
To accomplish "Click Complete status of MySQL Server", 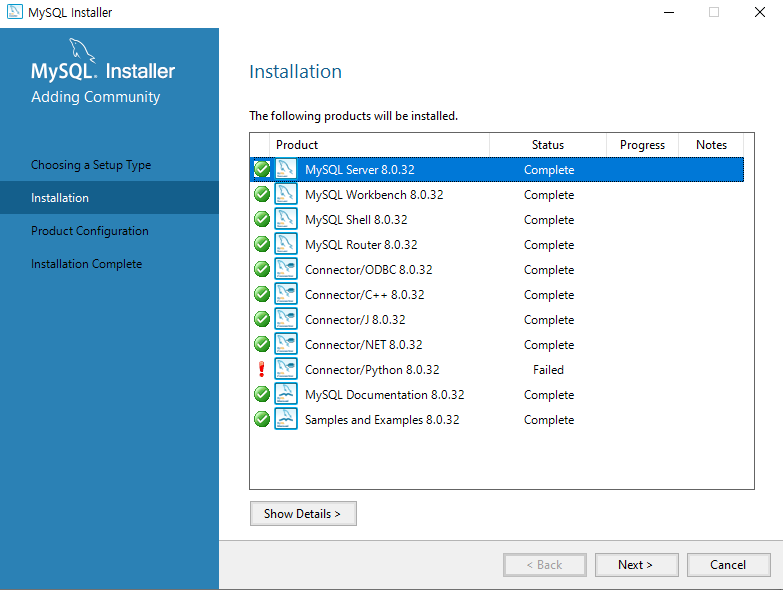I will [549, 170].
